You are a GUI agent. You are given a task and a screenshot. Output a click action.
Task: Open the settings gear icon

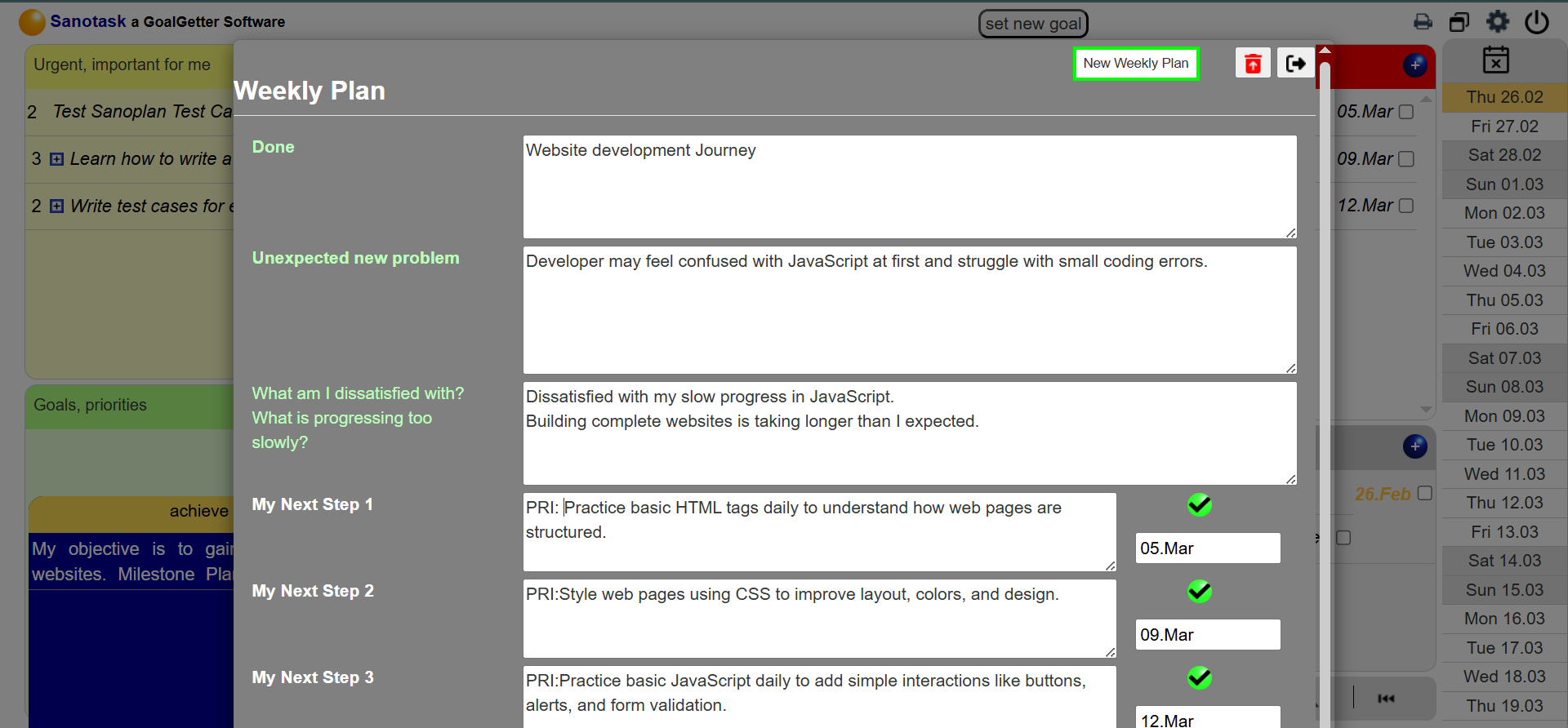click(x=1498, y=22)
